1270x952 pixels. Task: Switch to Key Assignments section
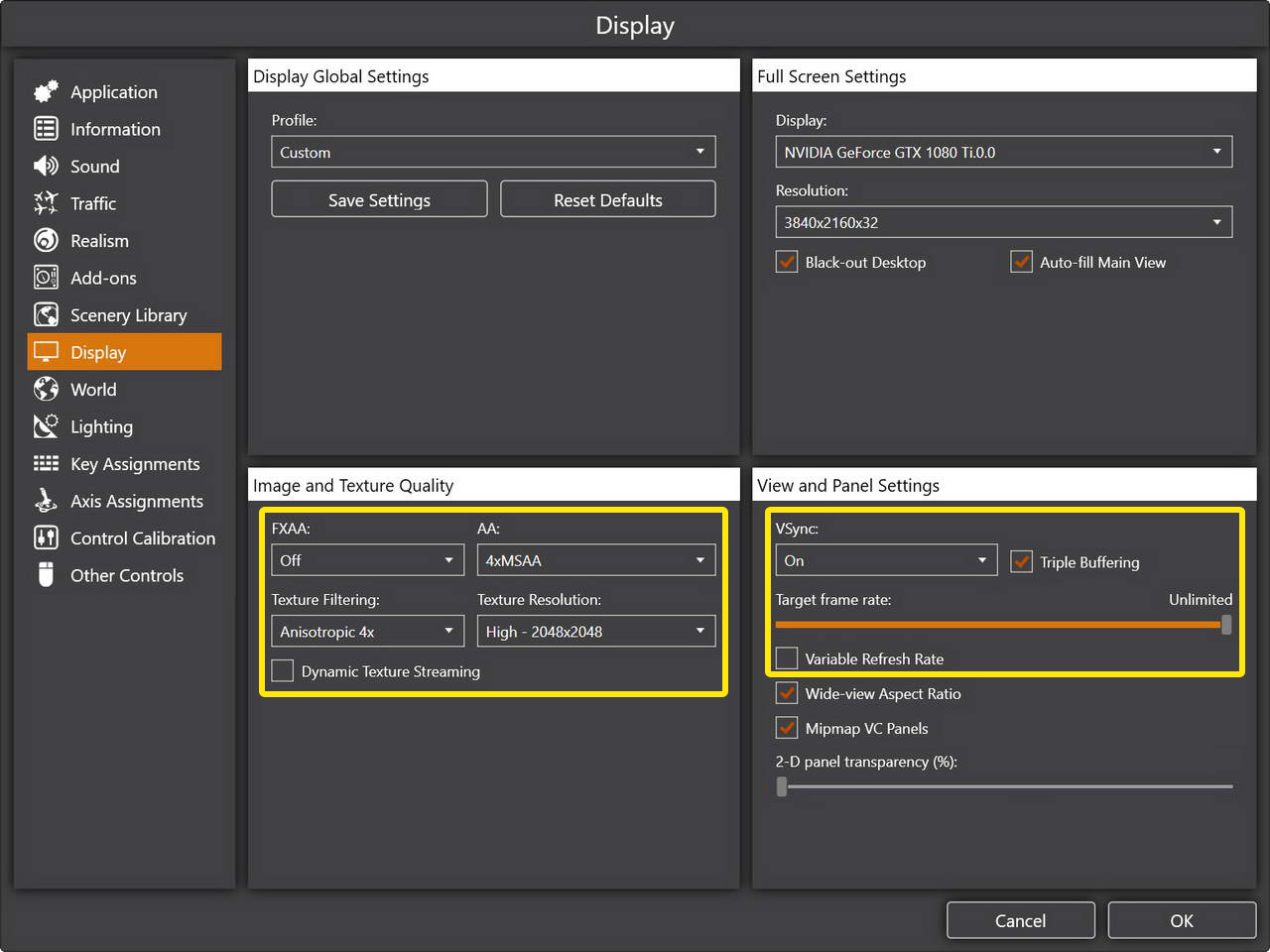pos(135,464)
